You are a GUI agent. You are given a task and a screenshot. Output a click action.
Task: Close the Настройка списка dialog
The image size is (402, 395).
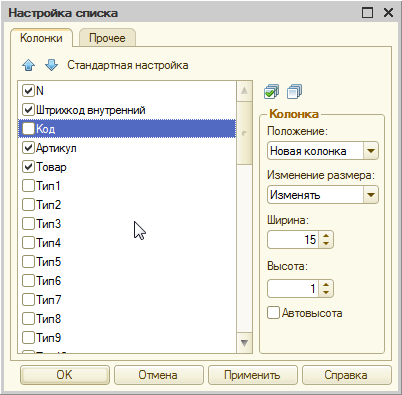click(x=388, y=13)
